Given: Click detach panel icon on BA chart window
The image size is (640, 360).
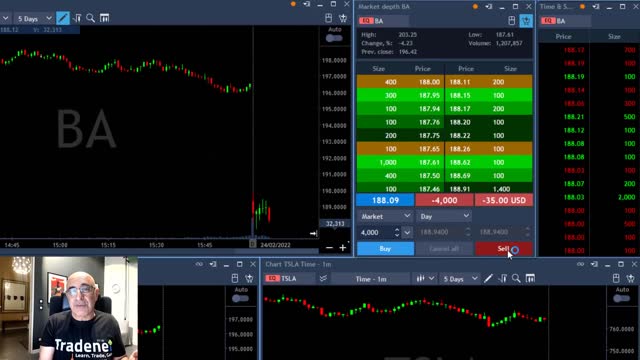Looking at the screenshot, I should [307, 4].
